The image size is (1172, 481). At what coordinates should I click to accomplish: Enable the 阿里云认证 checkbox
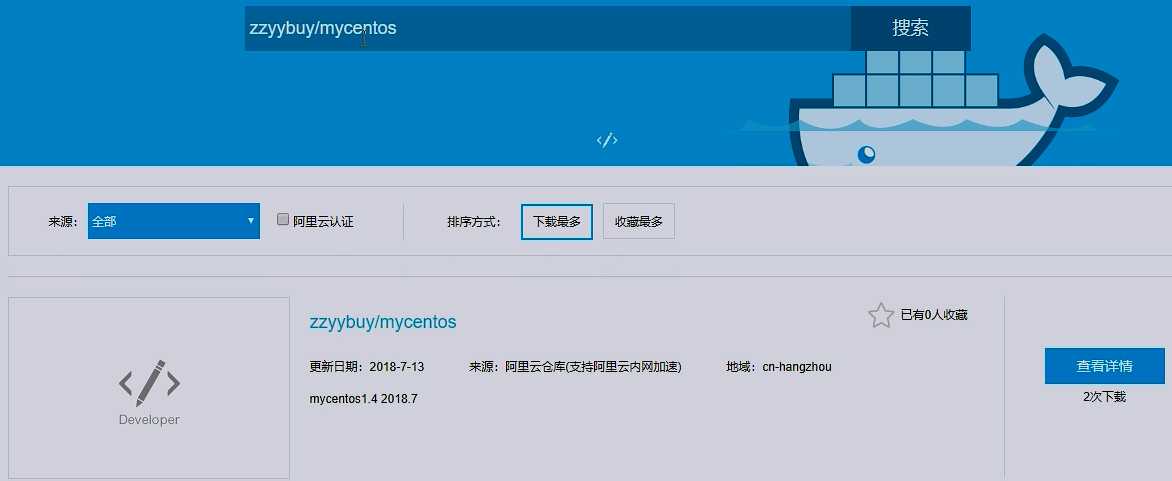click(x=283, y=220)
